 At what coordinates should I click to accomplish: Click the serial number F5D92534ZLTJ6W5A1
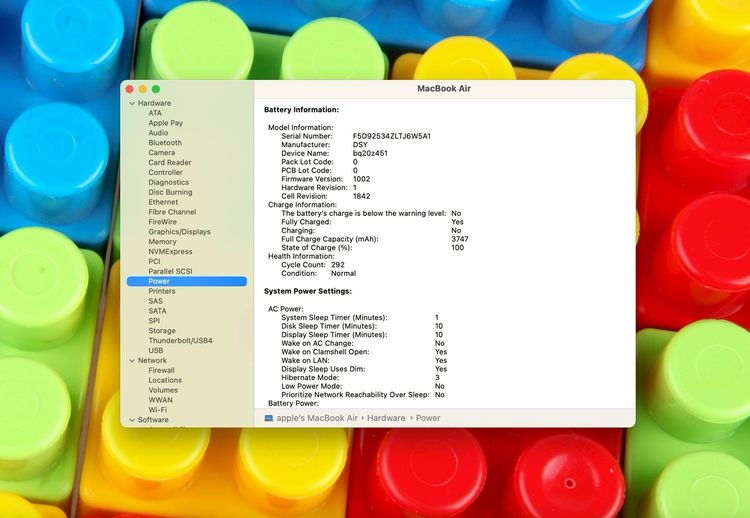point(392,136)
